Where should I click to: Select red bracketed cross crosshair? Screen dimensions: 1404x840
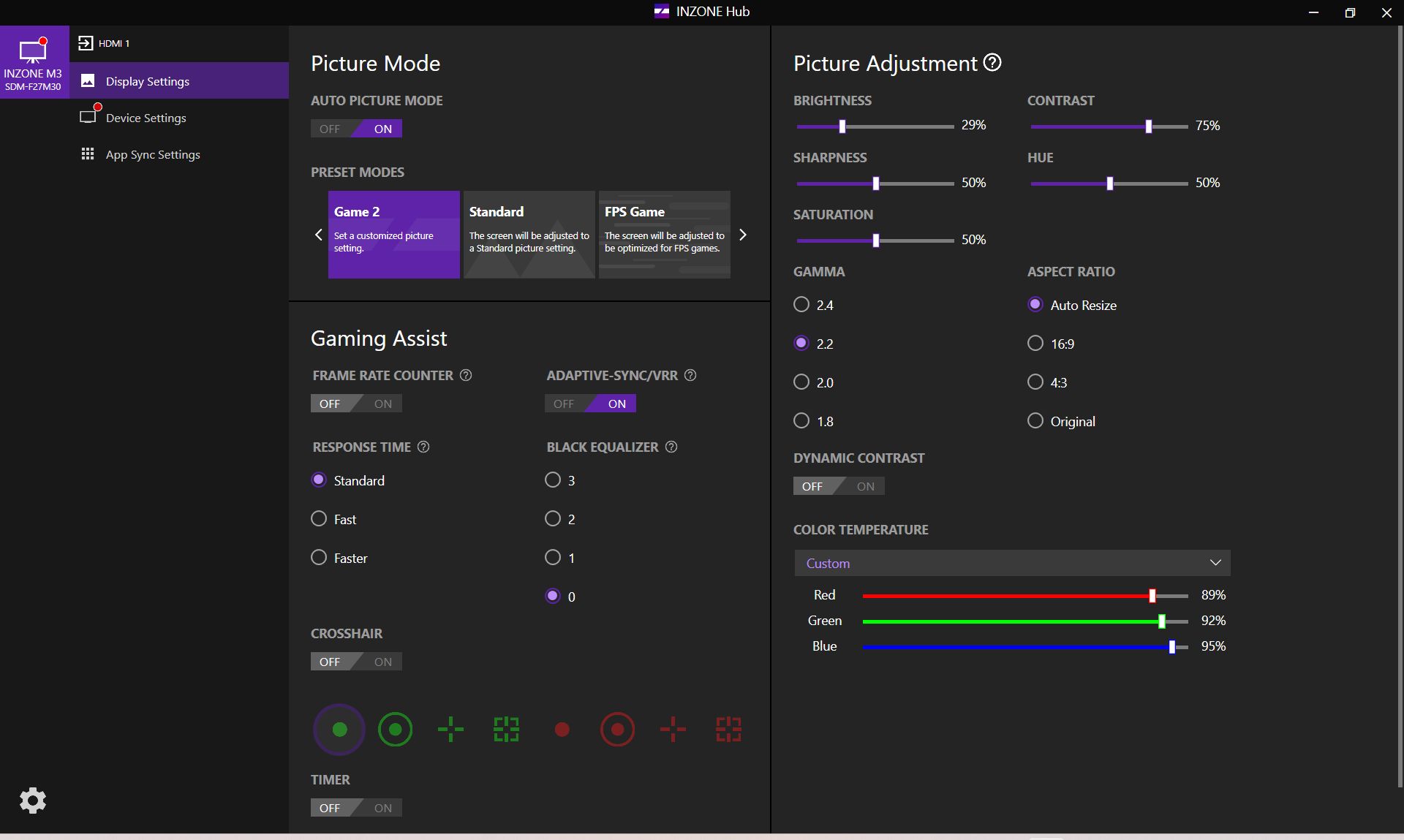[728, 729]
